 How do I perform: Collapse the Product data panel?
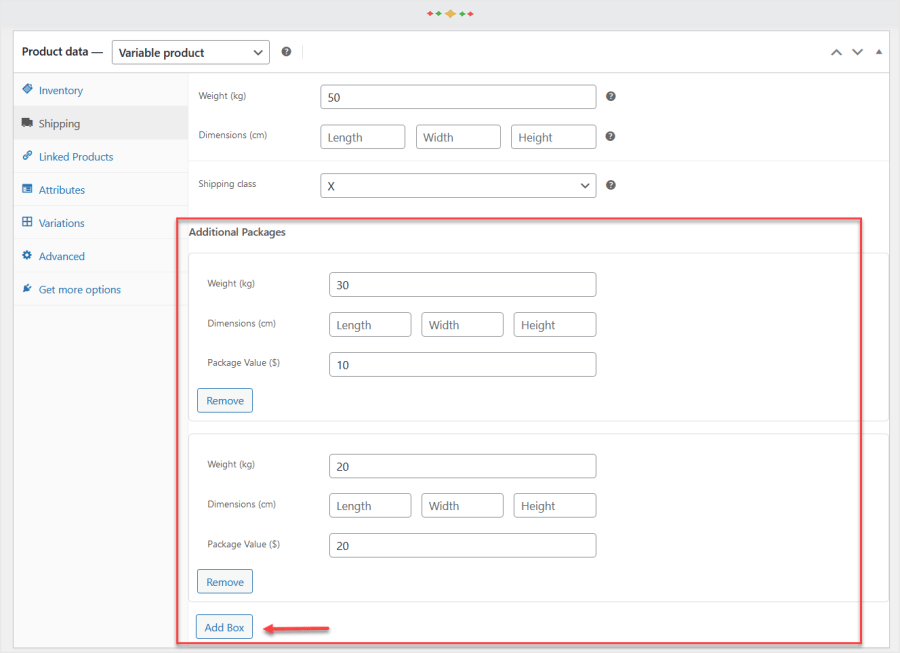pos(879,52)
